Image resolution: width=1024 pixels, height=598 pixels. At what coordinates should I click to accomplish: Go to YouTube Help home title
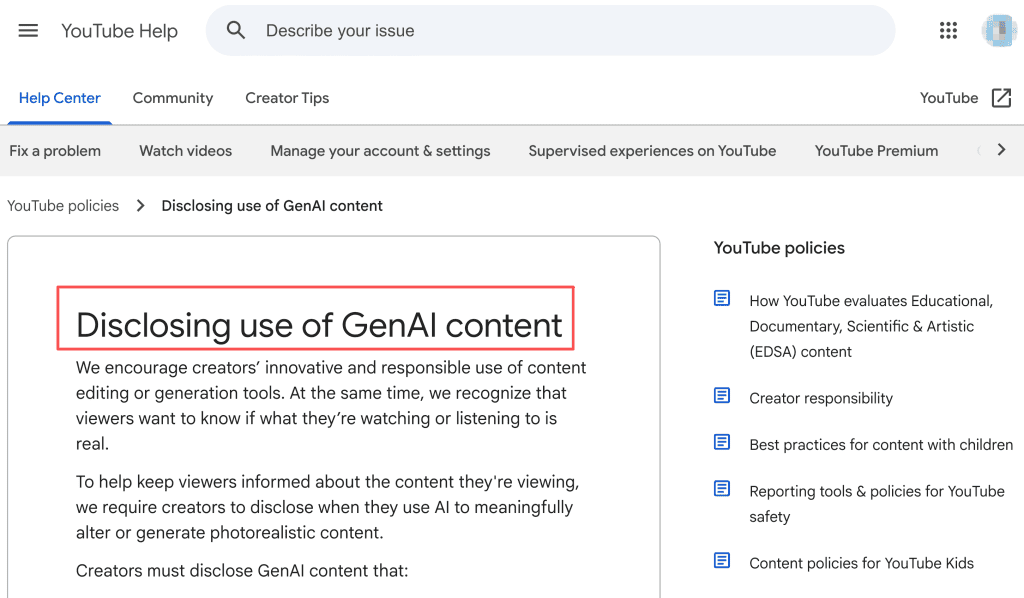(120, 31)
